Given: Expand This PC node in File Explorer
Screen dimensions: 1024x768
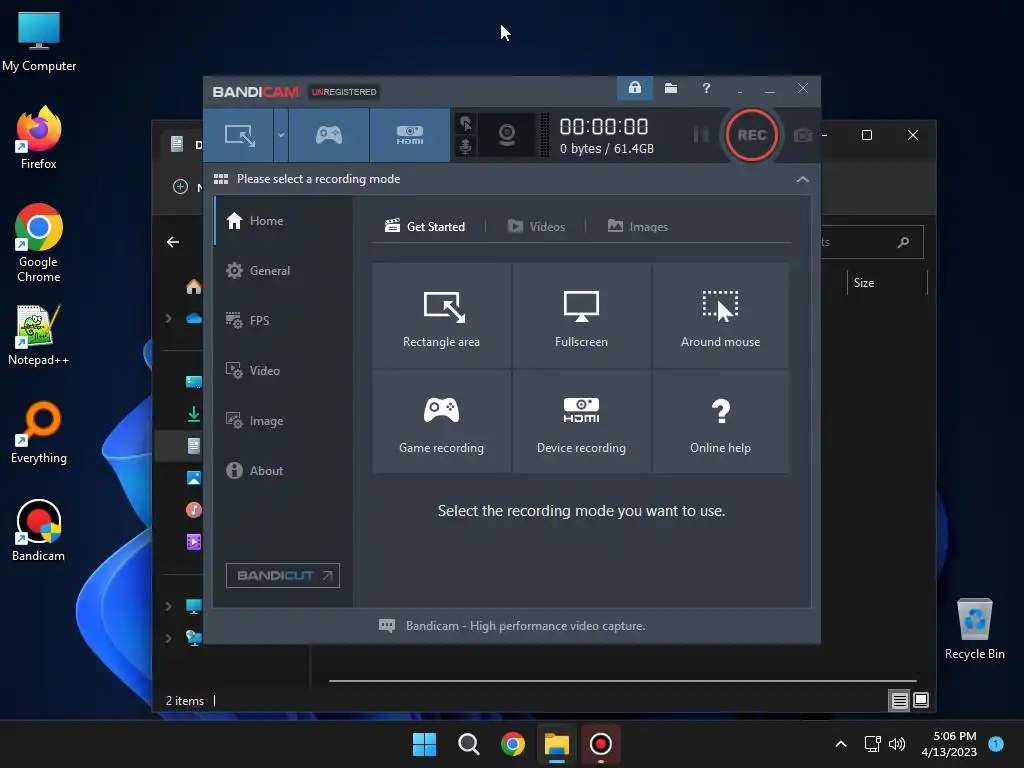Looking at the screenshot, I should [168, 606].
